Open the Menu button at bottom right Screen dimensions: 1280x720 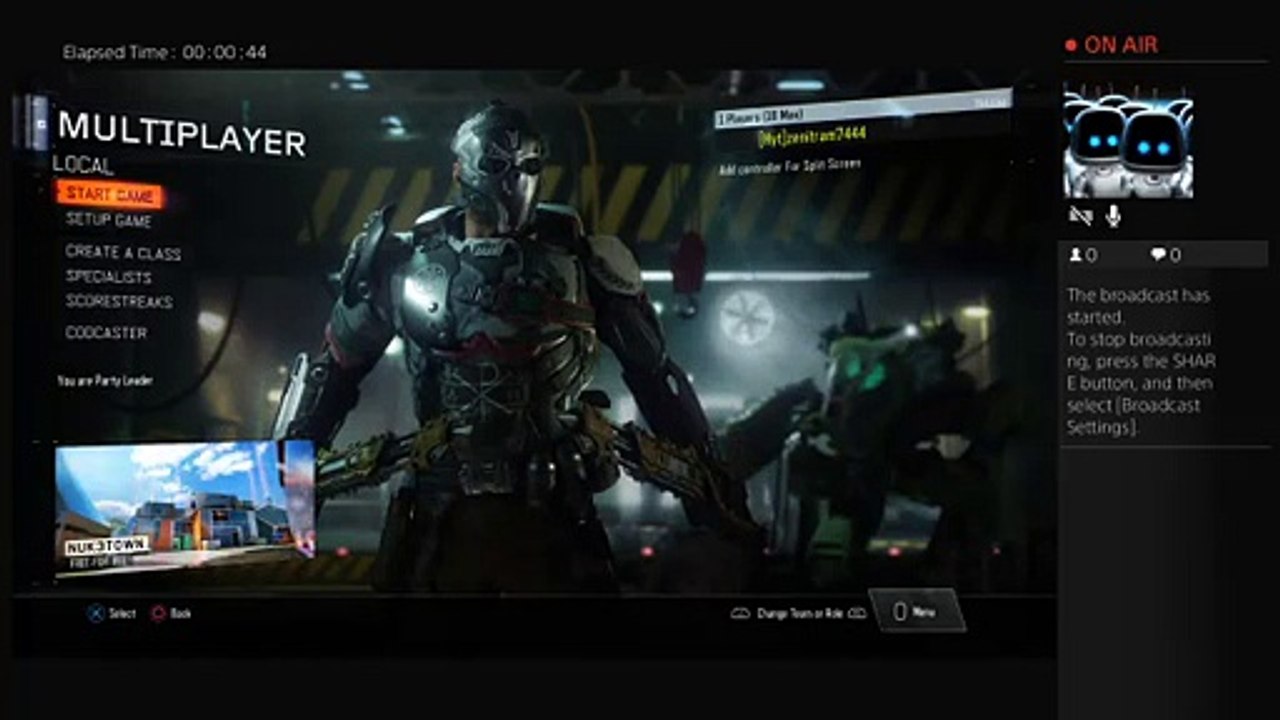918,611
